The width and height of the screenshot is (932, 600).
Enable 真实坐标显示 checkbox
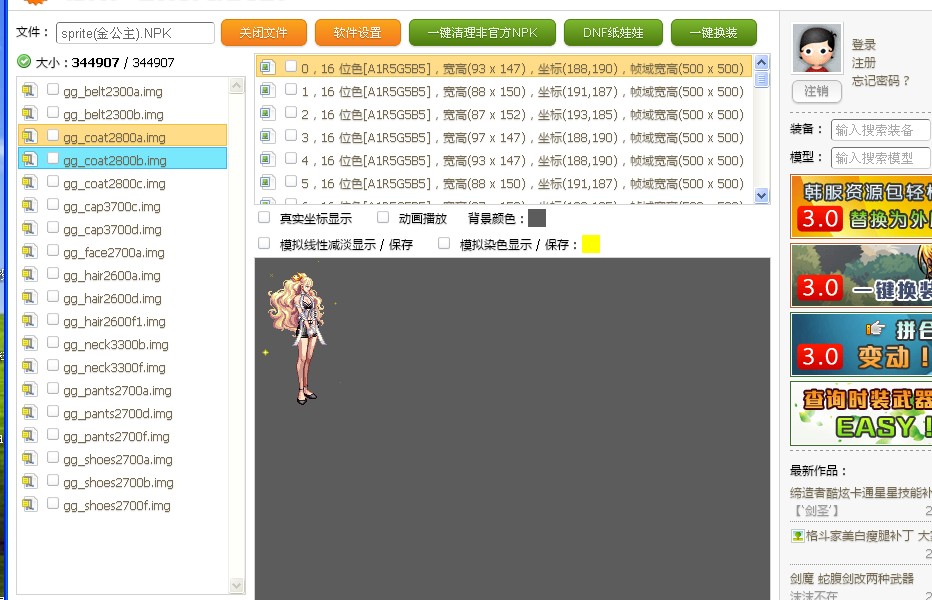click(x=264, y=217)
